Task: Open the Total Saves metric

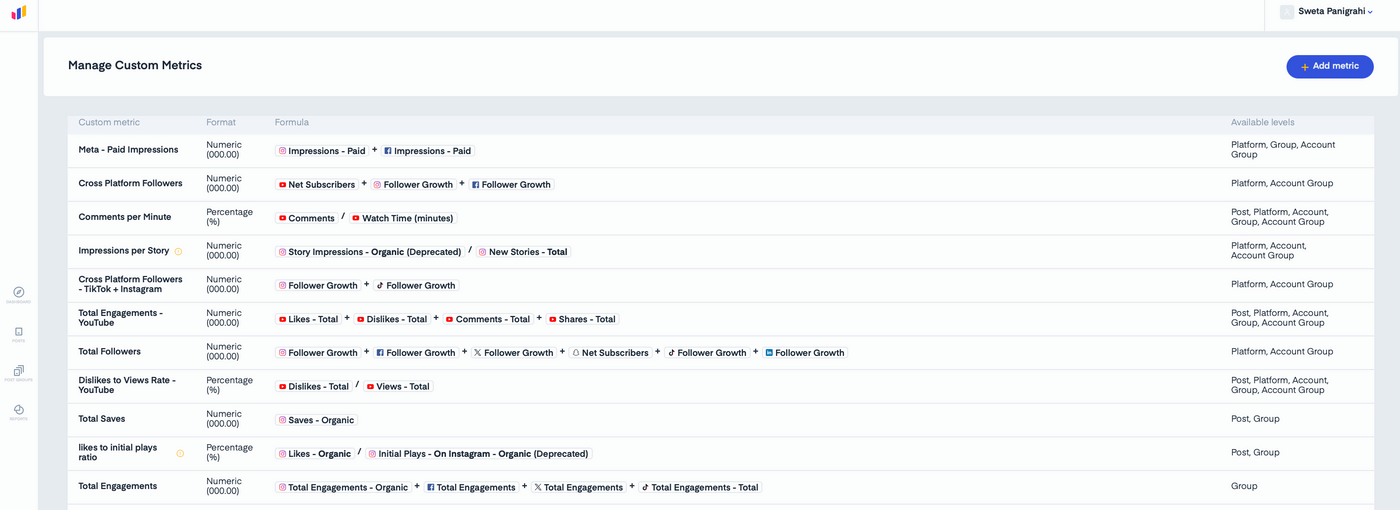Action: tap(102, 419)
